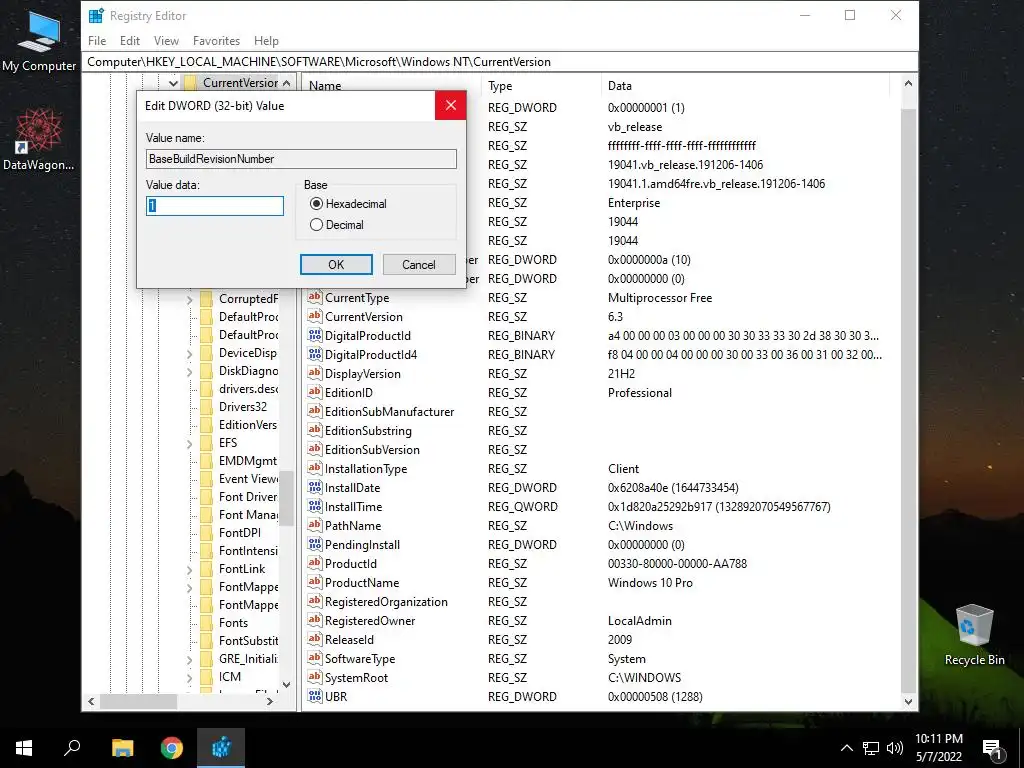Click the CurrentVersion string value icon
The image size is (1024, 768).
(315, 316)
